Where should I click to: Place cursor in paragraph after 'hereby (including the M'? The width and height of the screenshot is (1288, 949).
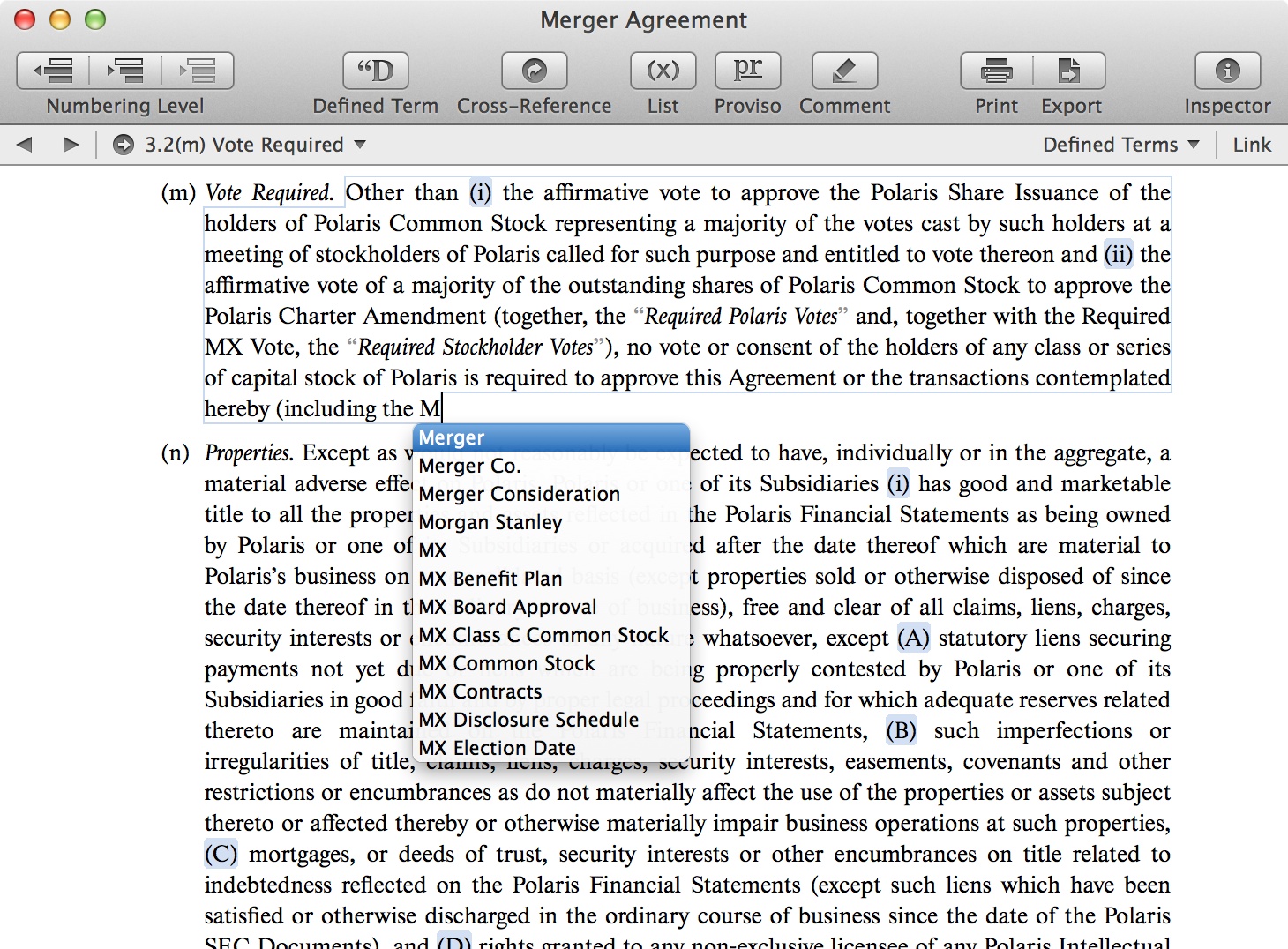(x=442, y=408)
